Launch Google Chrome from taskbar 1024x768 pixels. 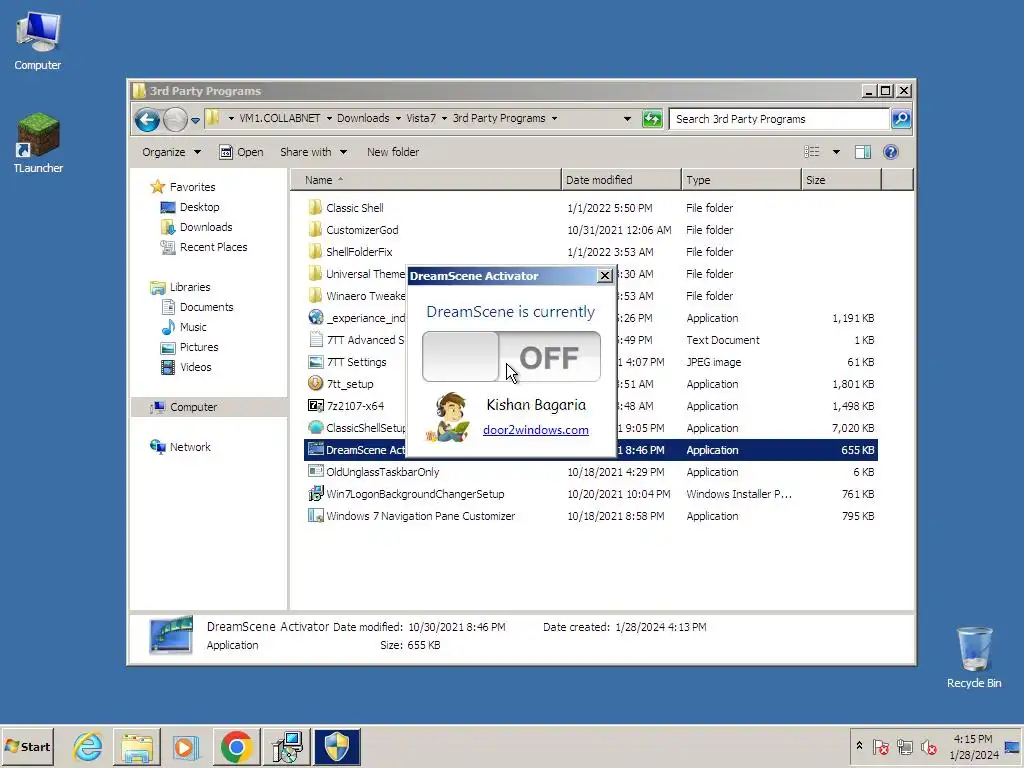click(236, 746)
